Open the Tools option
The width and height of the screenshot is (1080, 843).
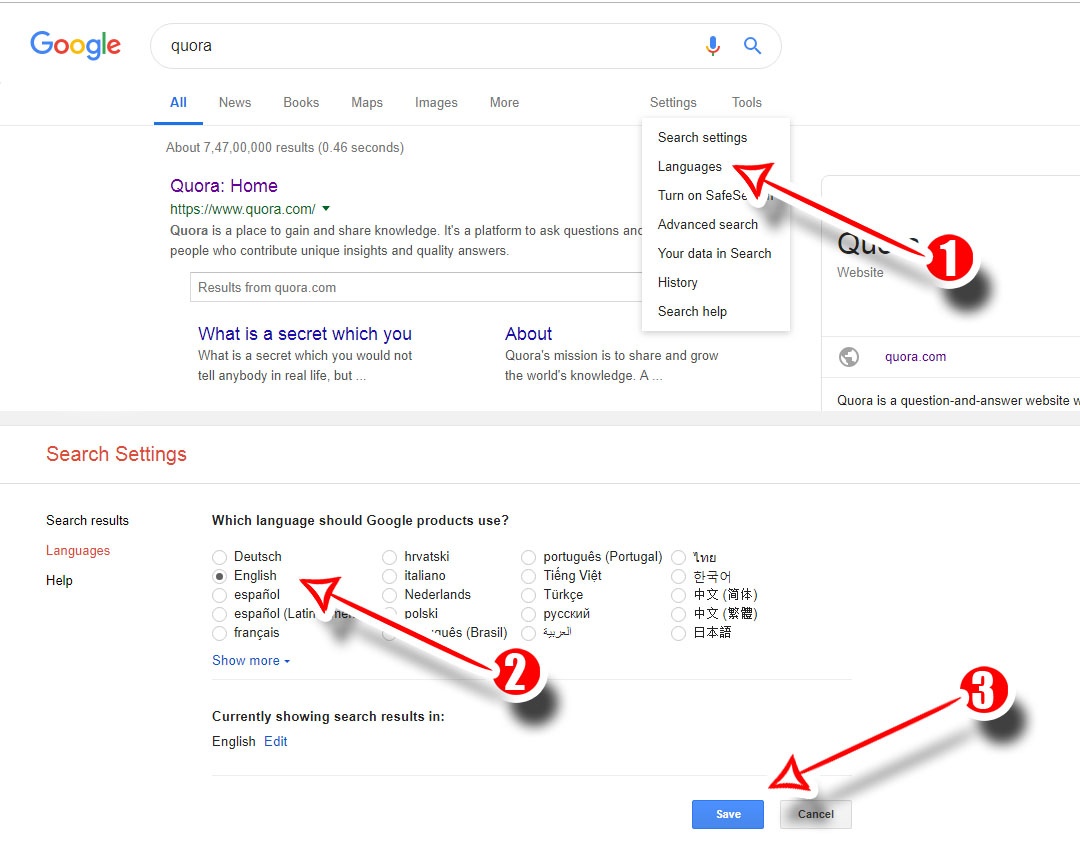[x=747, y=103]
